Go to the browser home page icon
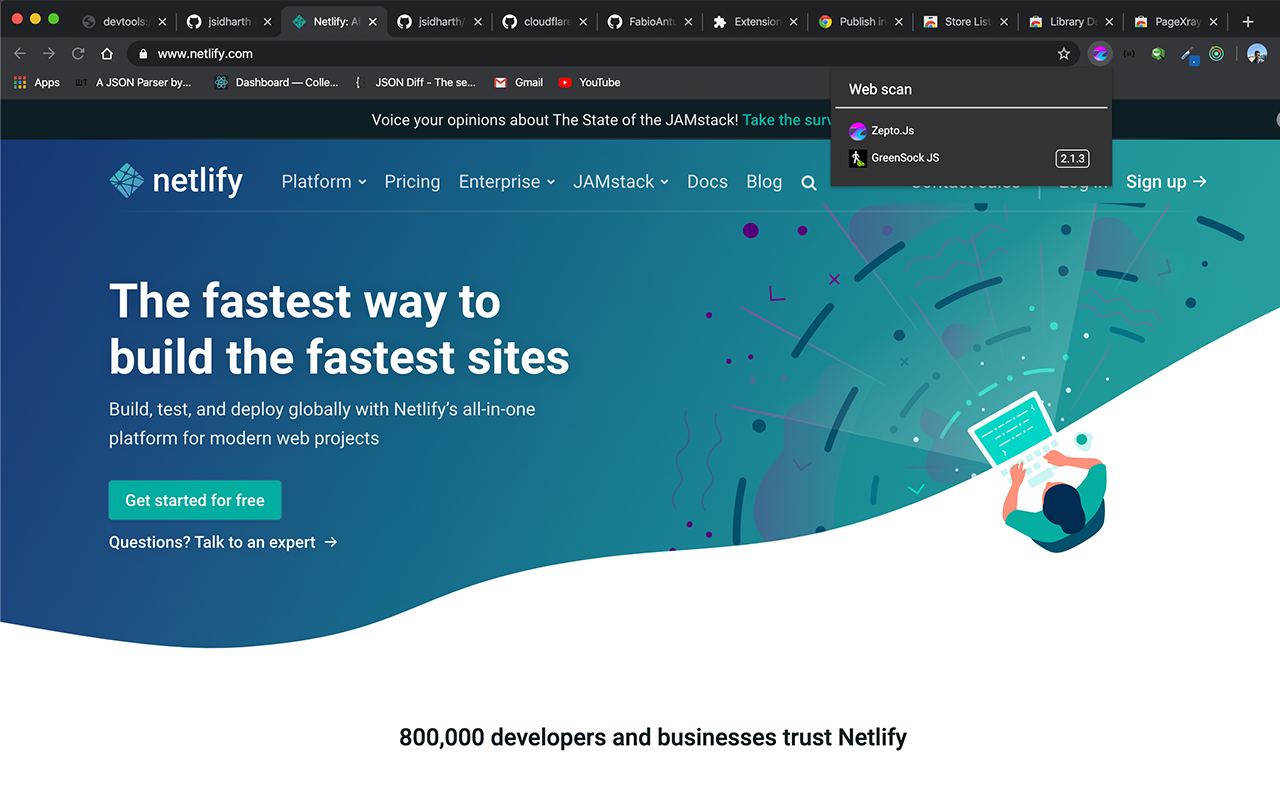 (x=107, y=54)
